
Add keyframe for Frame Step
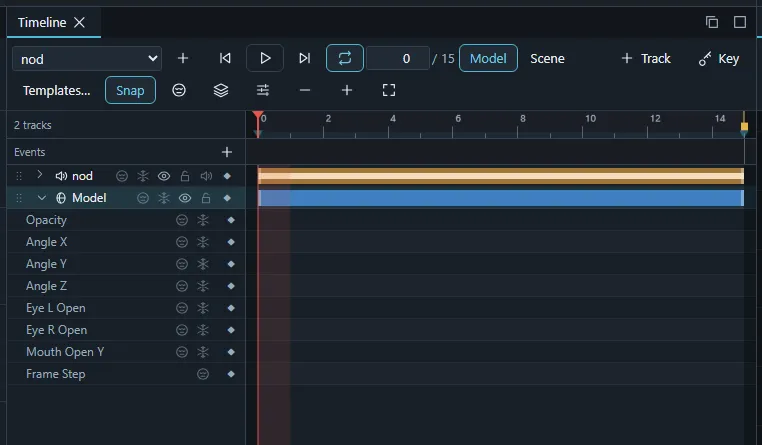[x=231, y=374]
